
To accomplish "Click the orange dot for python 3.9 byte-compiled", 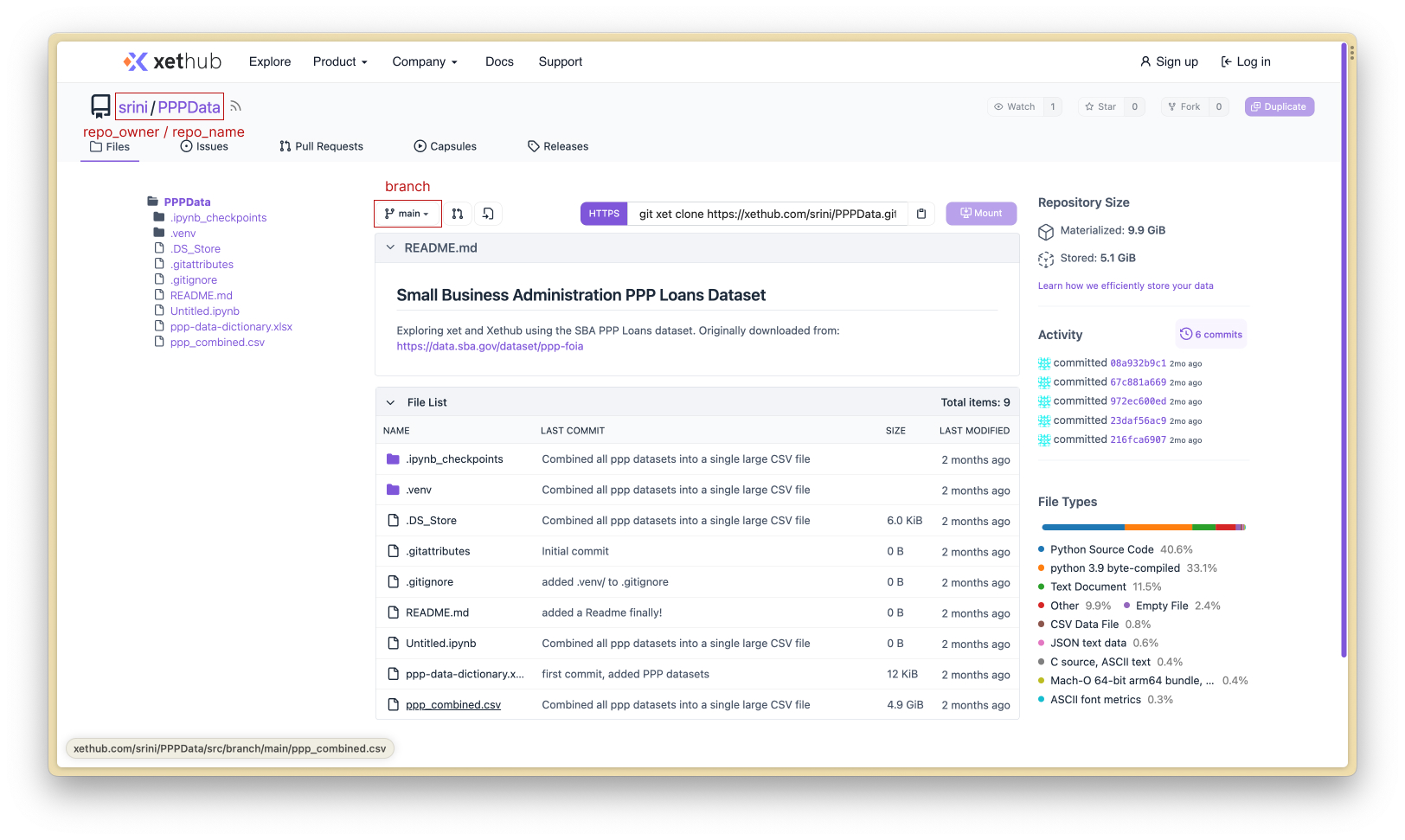I will 1042,567.
